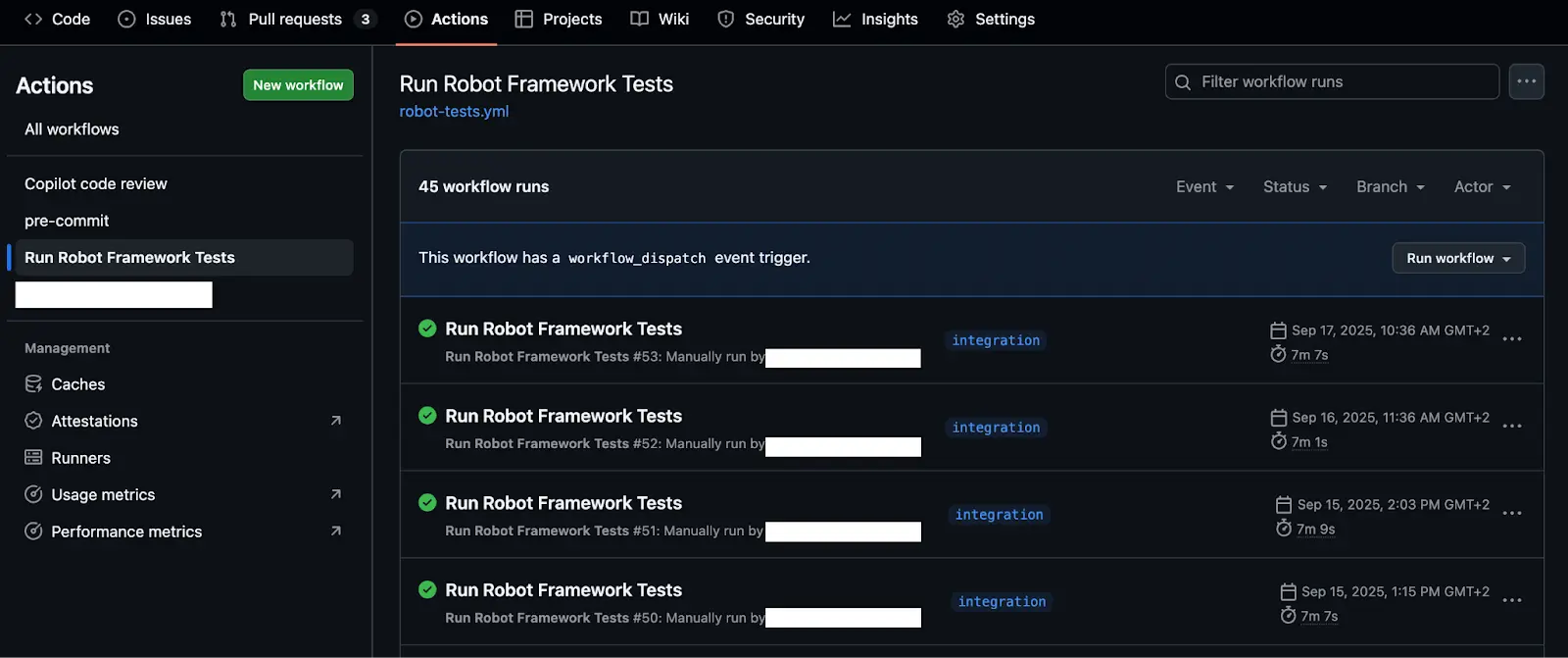Click the New workflow button
The image size is (1568, 658).
[x=298, y=85]
